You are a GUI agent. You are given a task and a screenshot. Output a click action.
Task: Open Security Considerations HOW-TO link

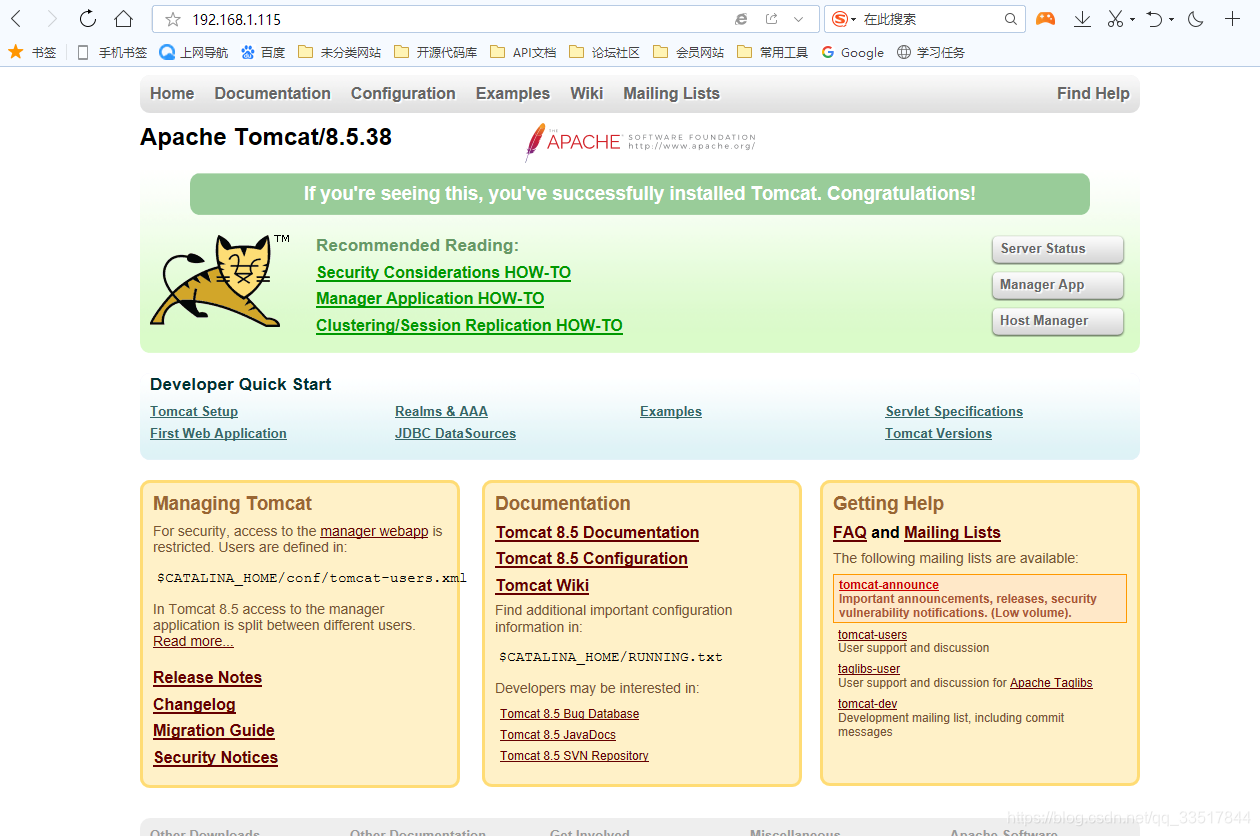[x=444, y=272]
